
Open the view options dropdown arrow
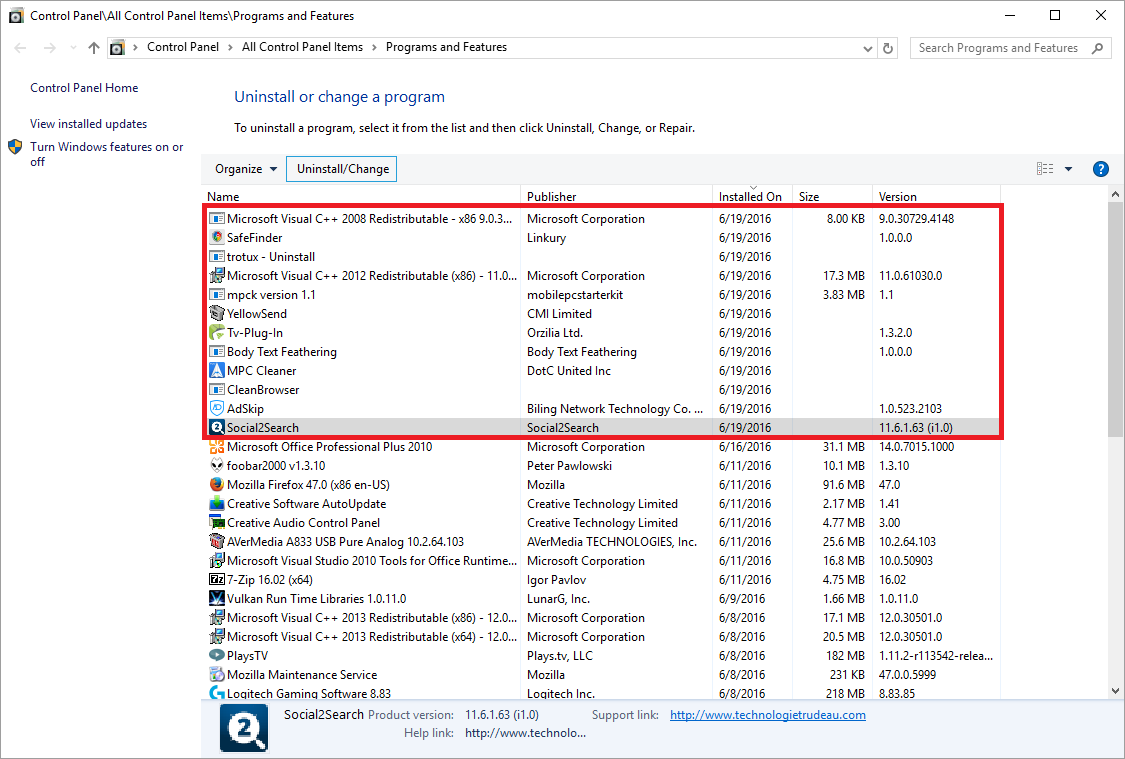coord(1068,169)
